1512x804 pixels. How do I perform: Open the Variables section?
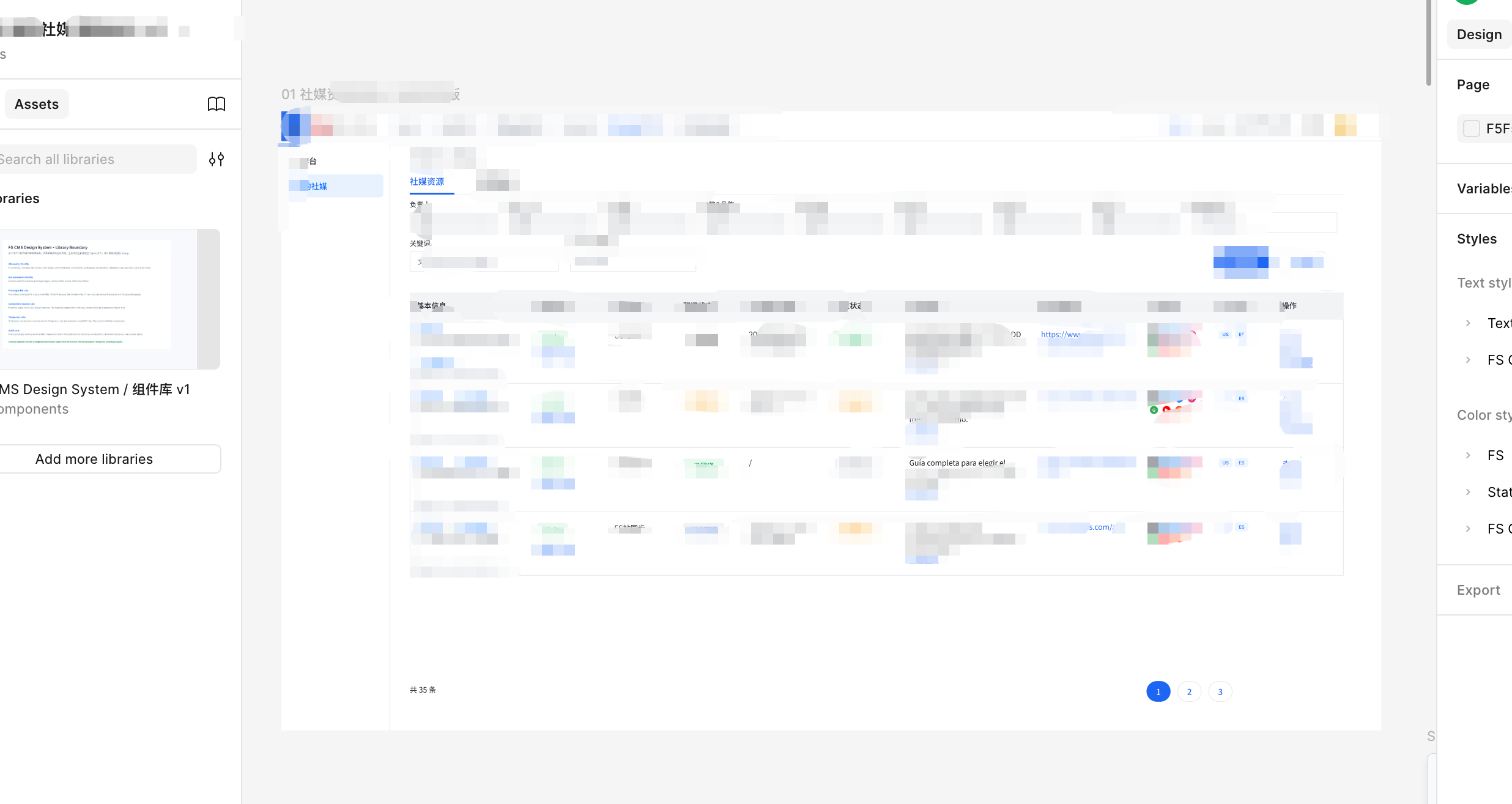pyautogui.click(x=1484, y=188)
